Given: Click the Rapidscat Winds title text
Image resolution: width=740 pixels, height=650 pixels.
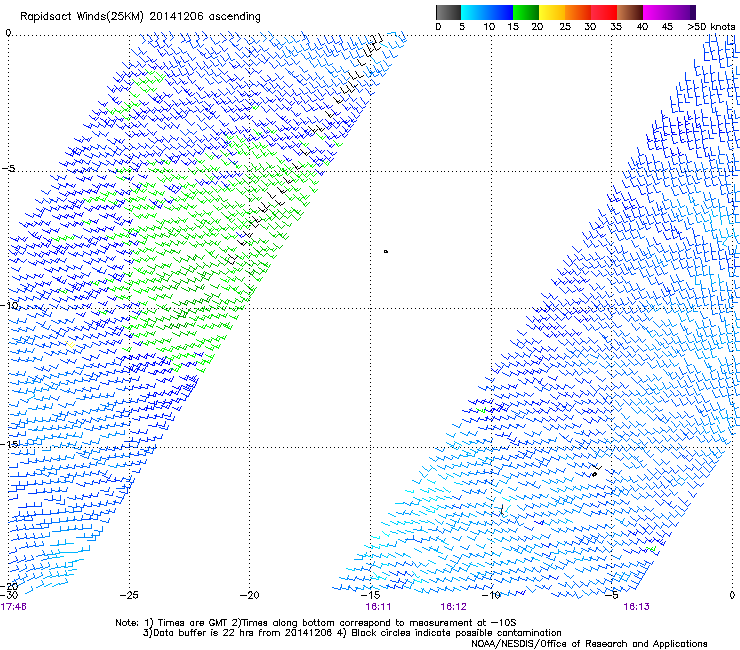Looking at the screenshot, I should 140,17.
